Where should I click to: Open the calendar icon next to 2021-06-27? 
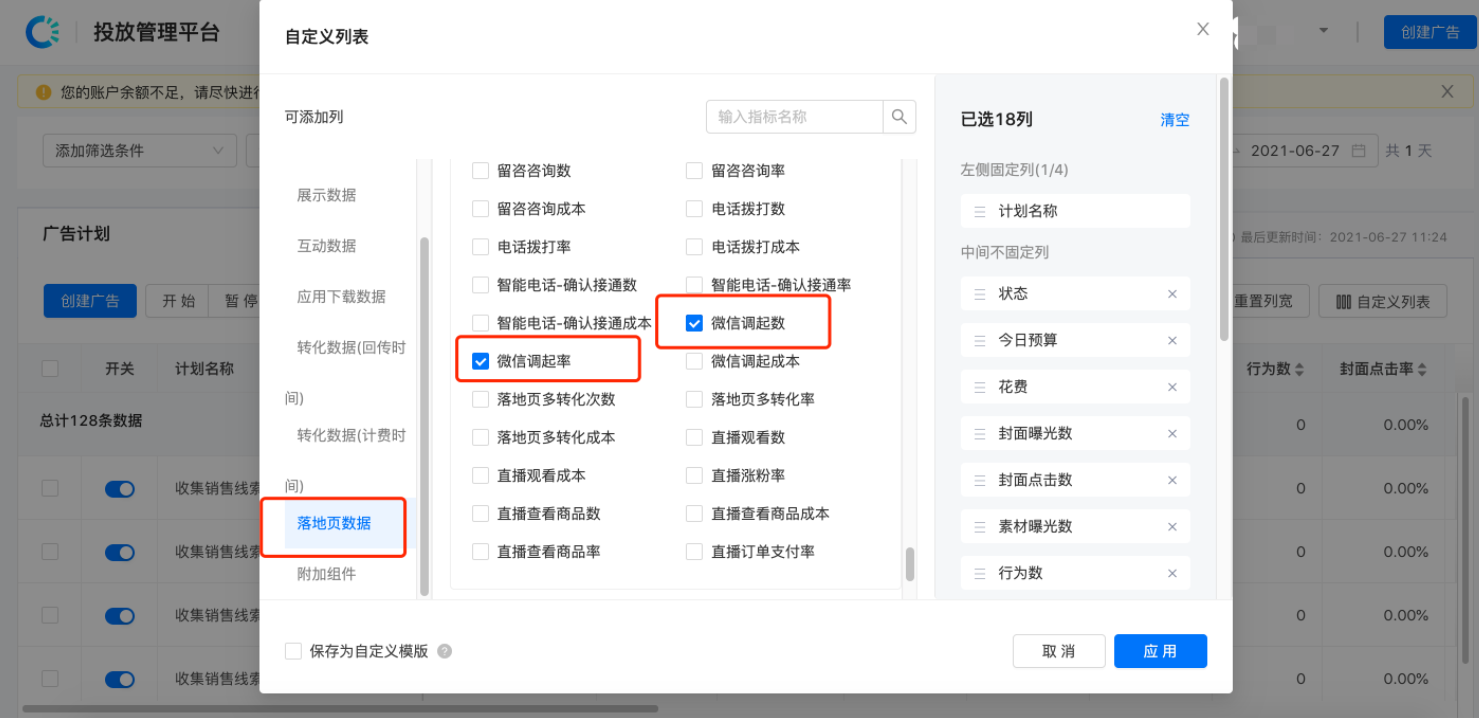click(x=1359, y=150)
